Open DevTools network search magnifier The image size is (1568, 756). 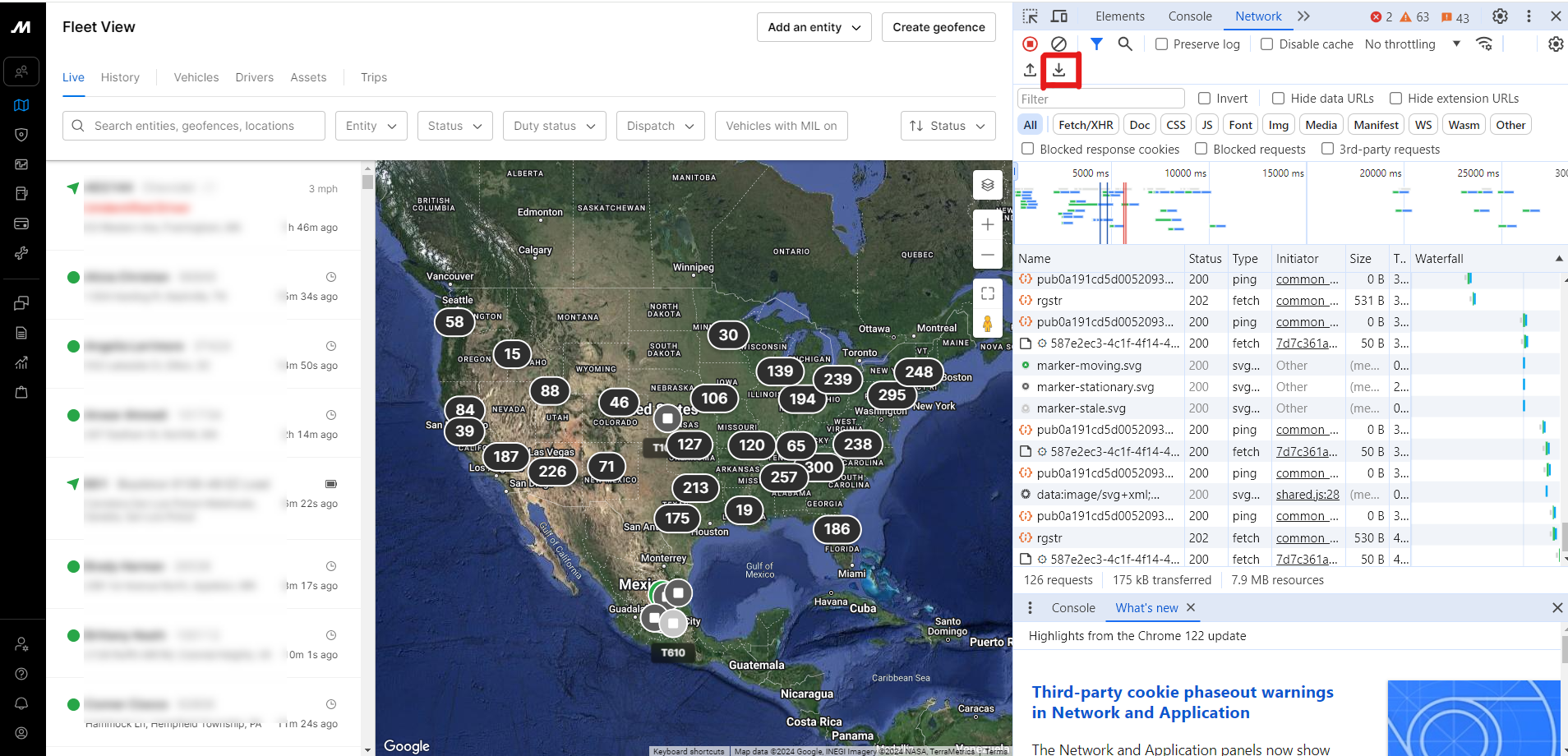tap(1125, 44)
